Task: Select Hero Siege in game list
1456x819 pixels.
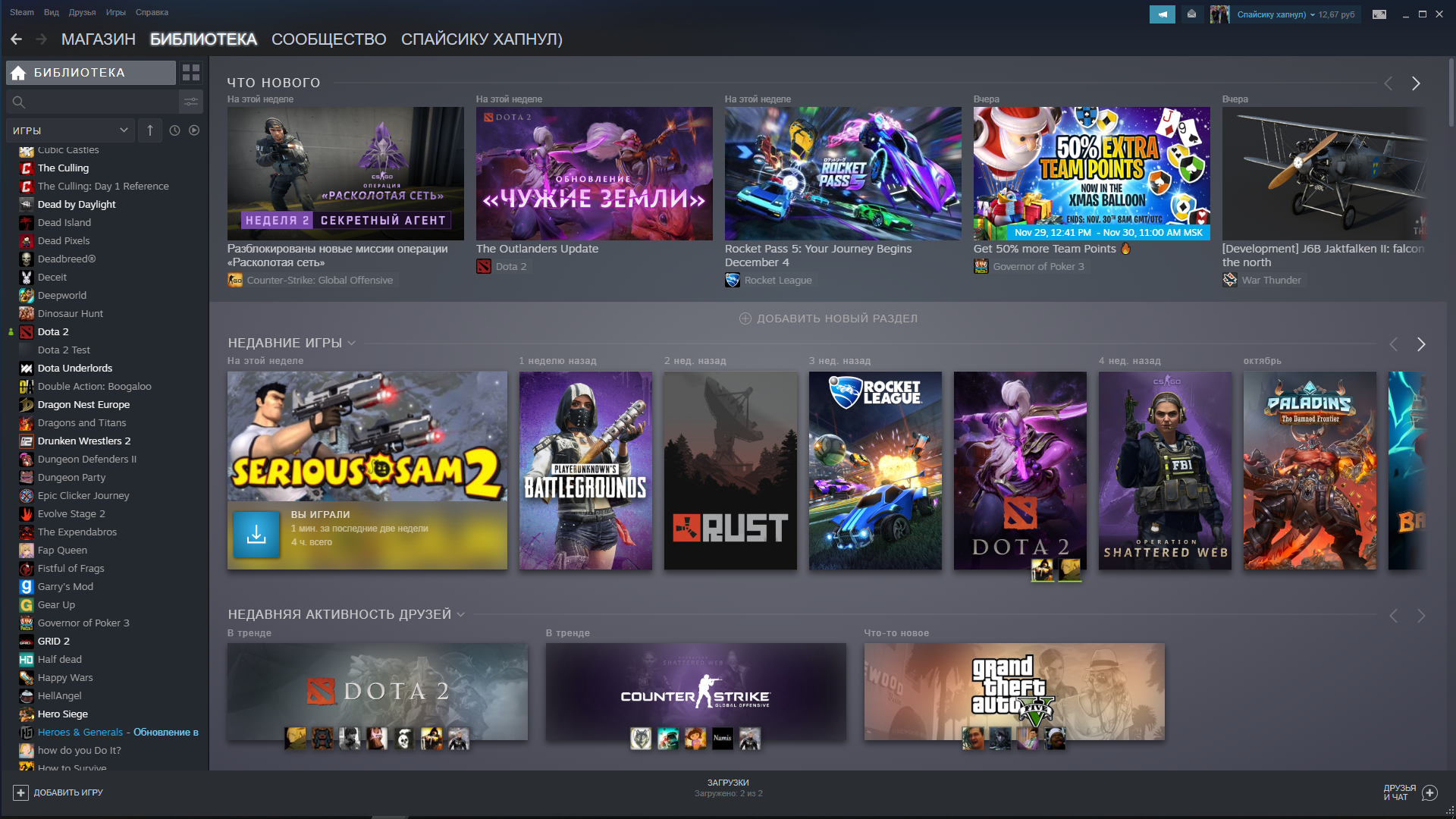Action: tap(63, 714)
